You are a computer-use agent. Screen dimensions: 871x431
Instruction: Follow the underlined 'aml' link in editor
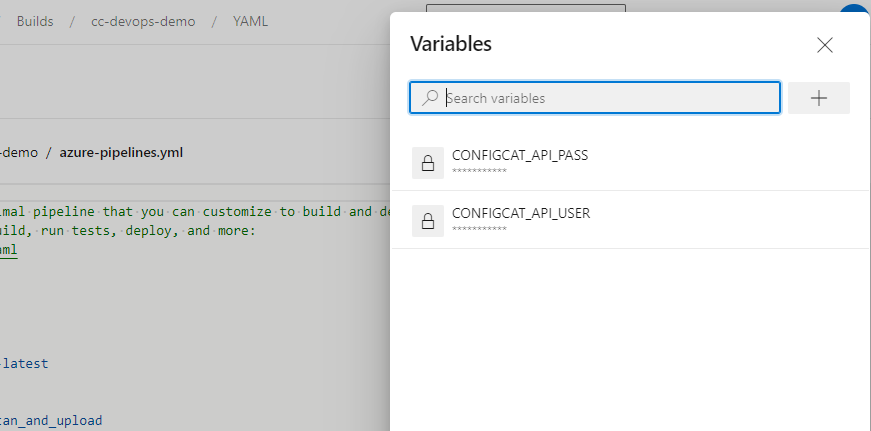pos(8,250)
